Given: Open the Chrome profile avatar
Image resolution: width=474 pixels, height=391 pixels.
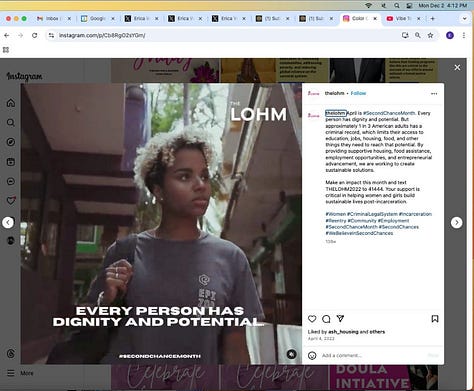Looking at the screenshot, I should pyautogui.click(x=450, y=35).
